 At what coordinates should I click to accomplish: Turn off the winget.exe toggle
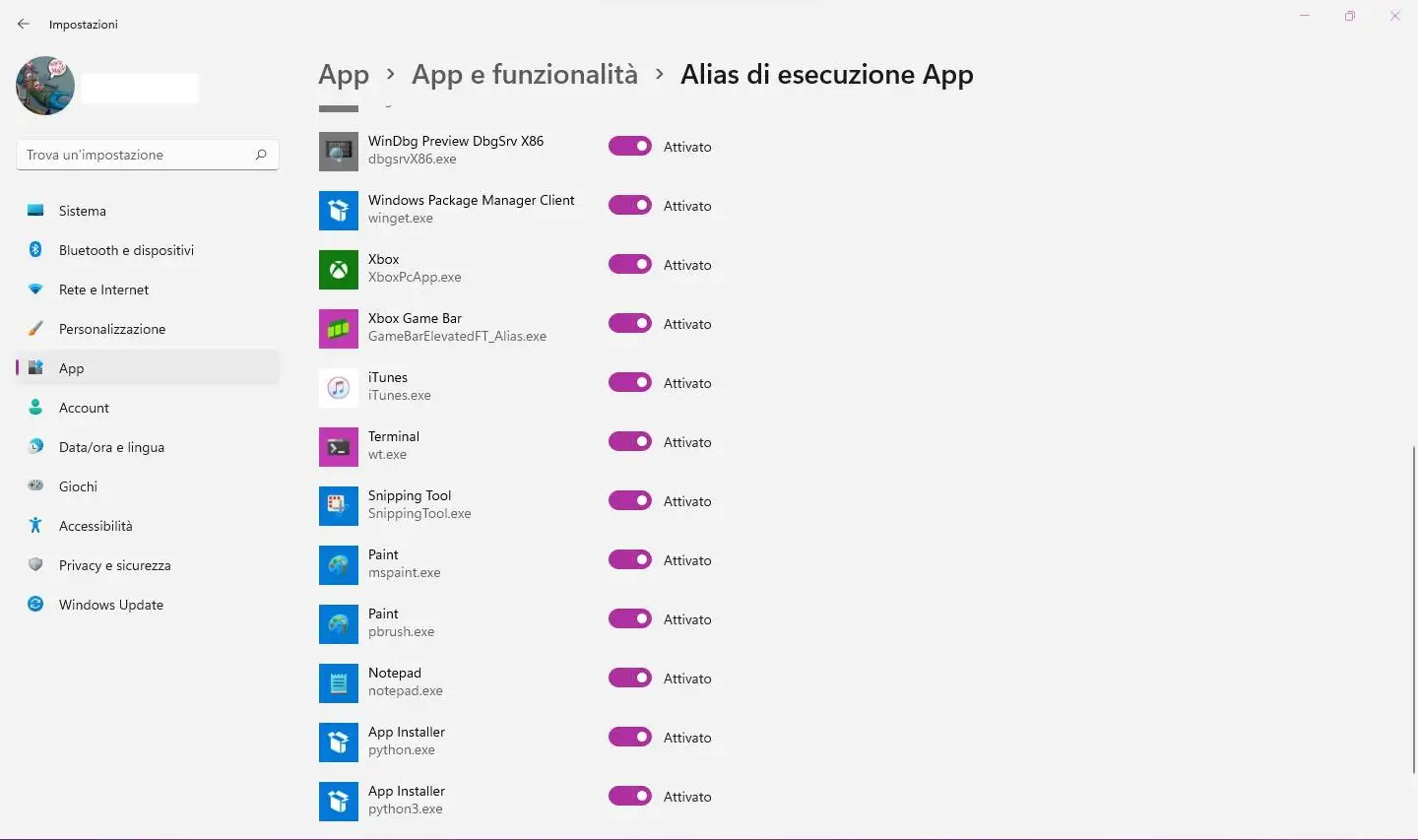pos(630,205)
